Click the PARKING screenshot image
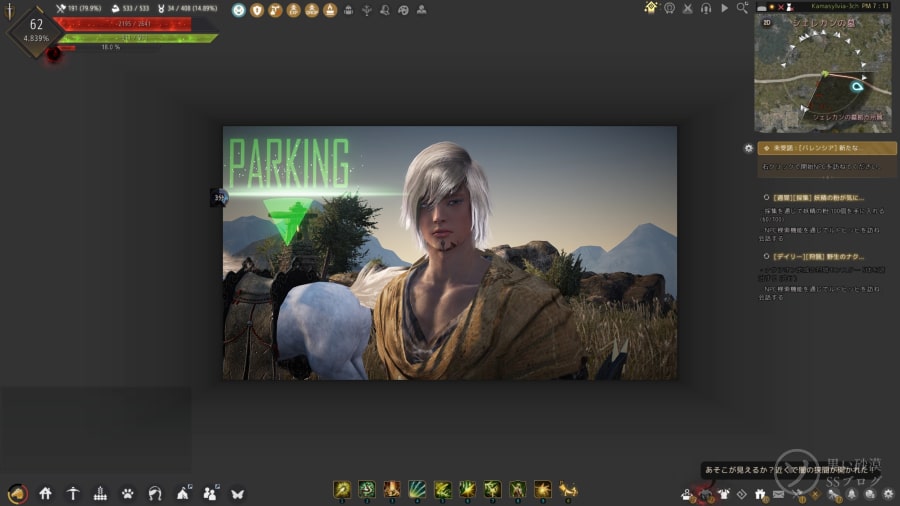This screenshot has width=900, height=506. coord(449,253)
